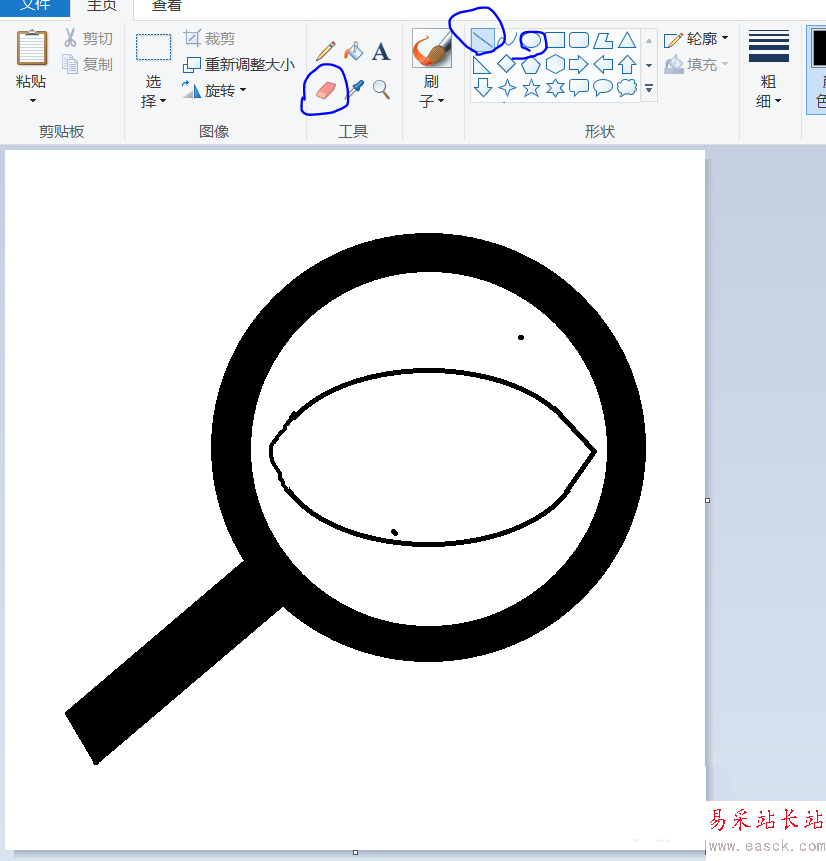
Task: Select the Fill with color bucket
Action: pos(354,51)
